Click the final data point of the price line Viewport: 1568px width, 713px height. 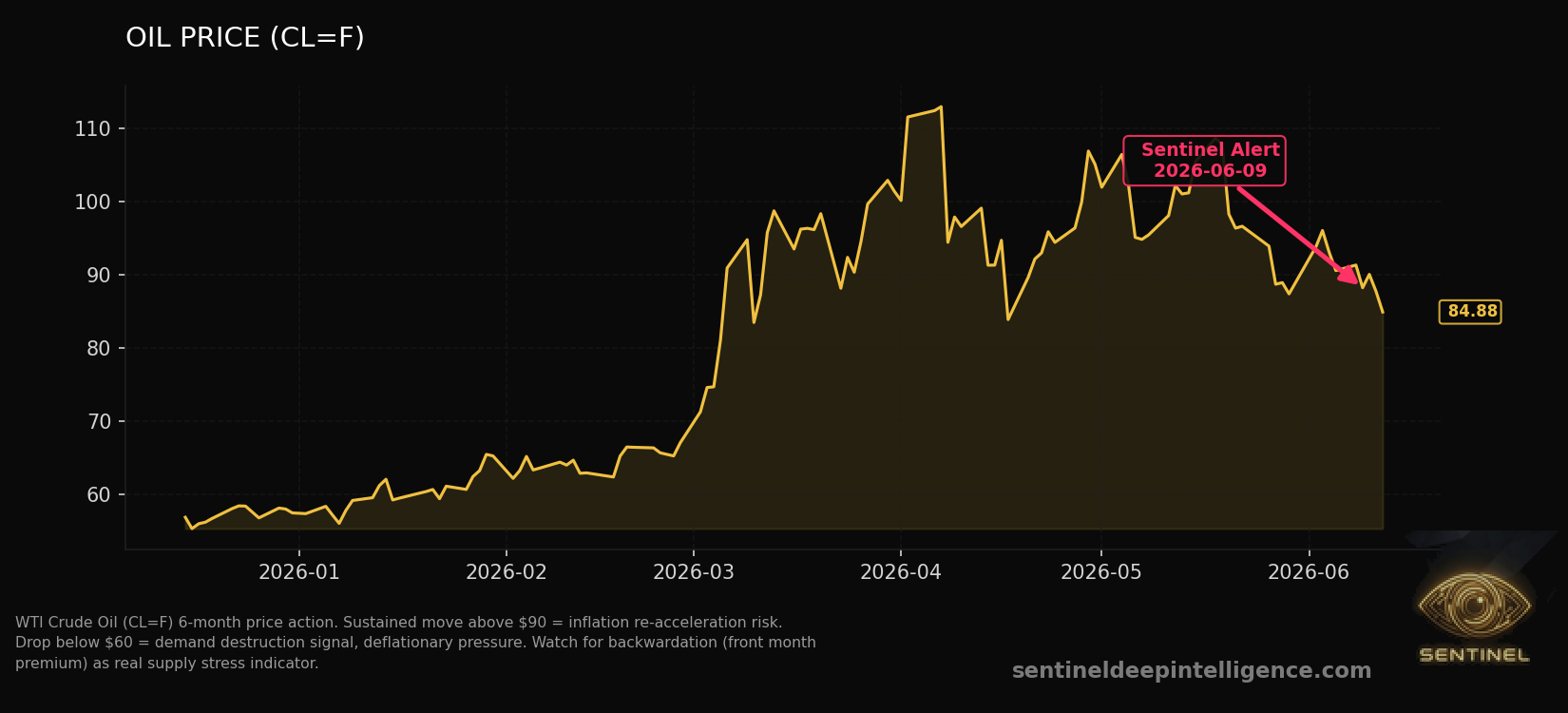1382,312
